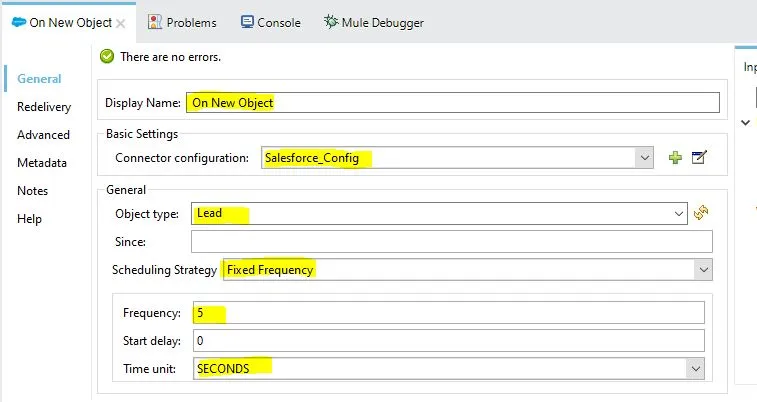Open the Mule Debugger tab
757x402 pixels.
pyautogui.click(x=374, y=22)
